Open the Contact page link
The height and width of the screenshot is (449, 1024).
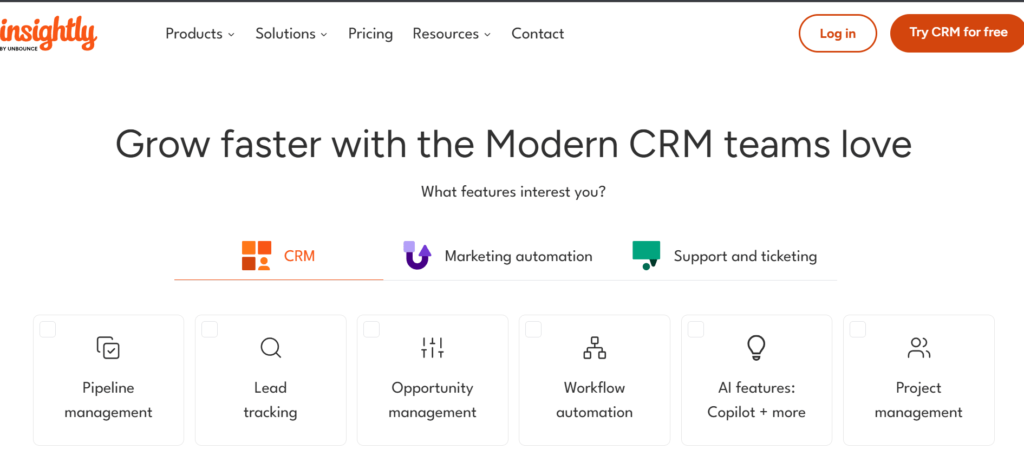tap(537, 34)
